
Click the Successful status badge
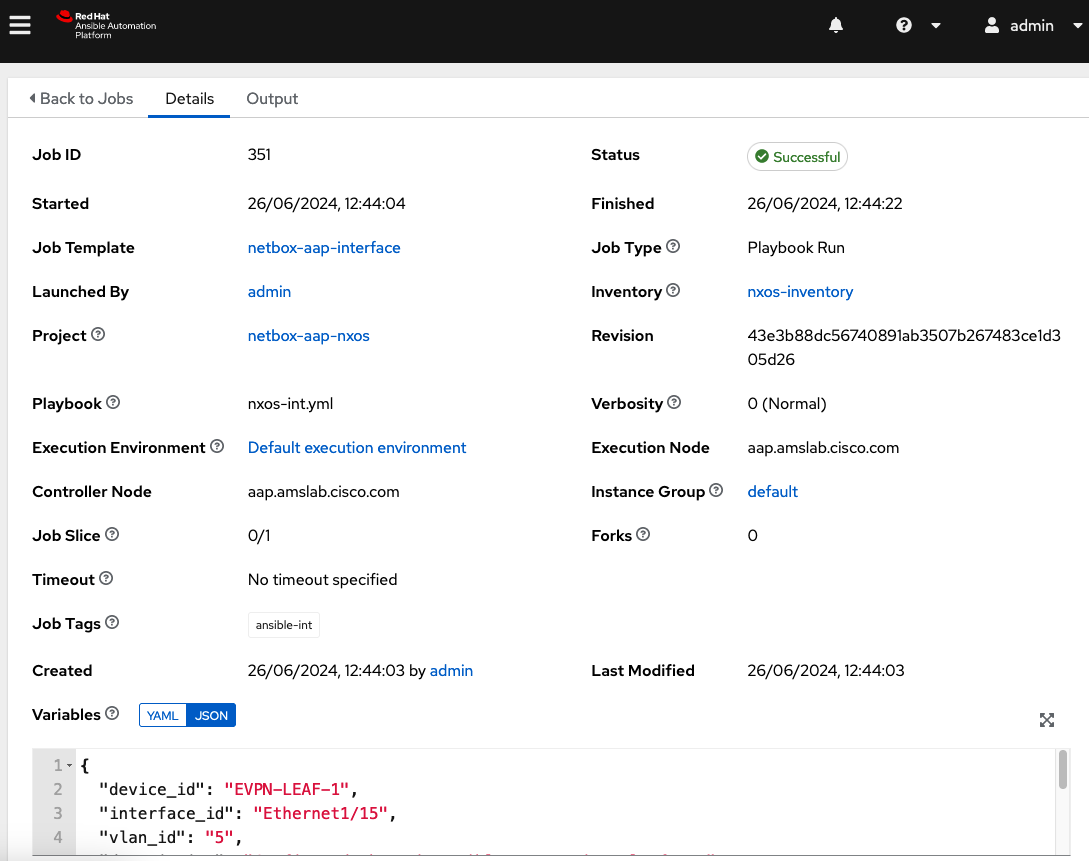797,157
